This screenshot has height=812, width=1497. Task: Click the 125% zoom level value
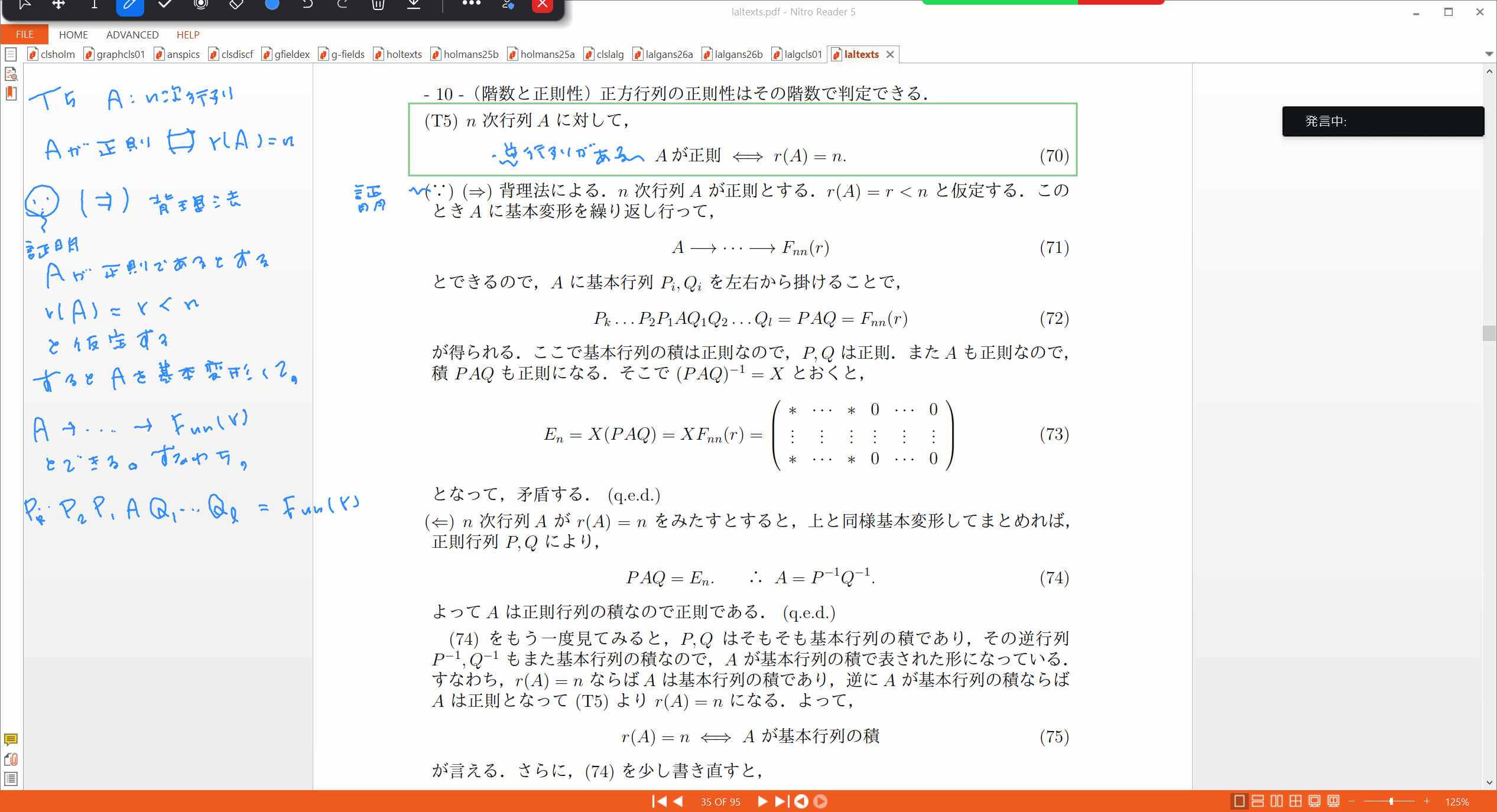click(1457, 802)
